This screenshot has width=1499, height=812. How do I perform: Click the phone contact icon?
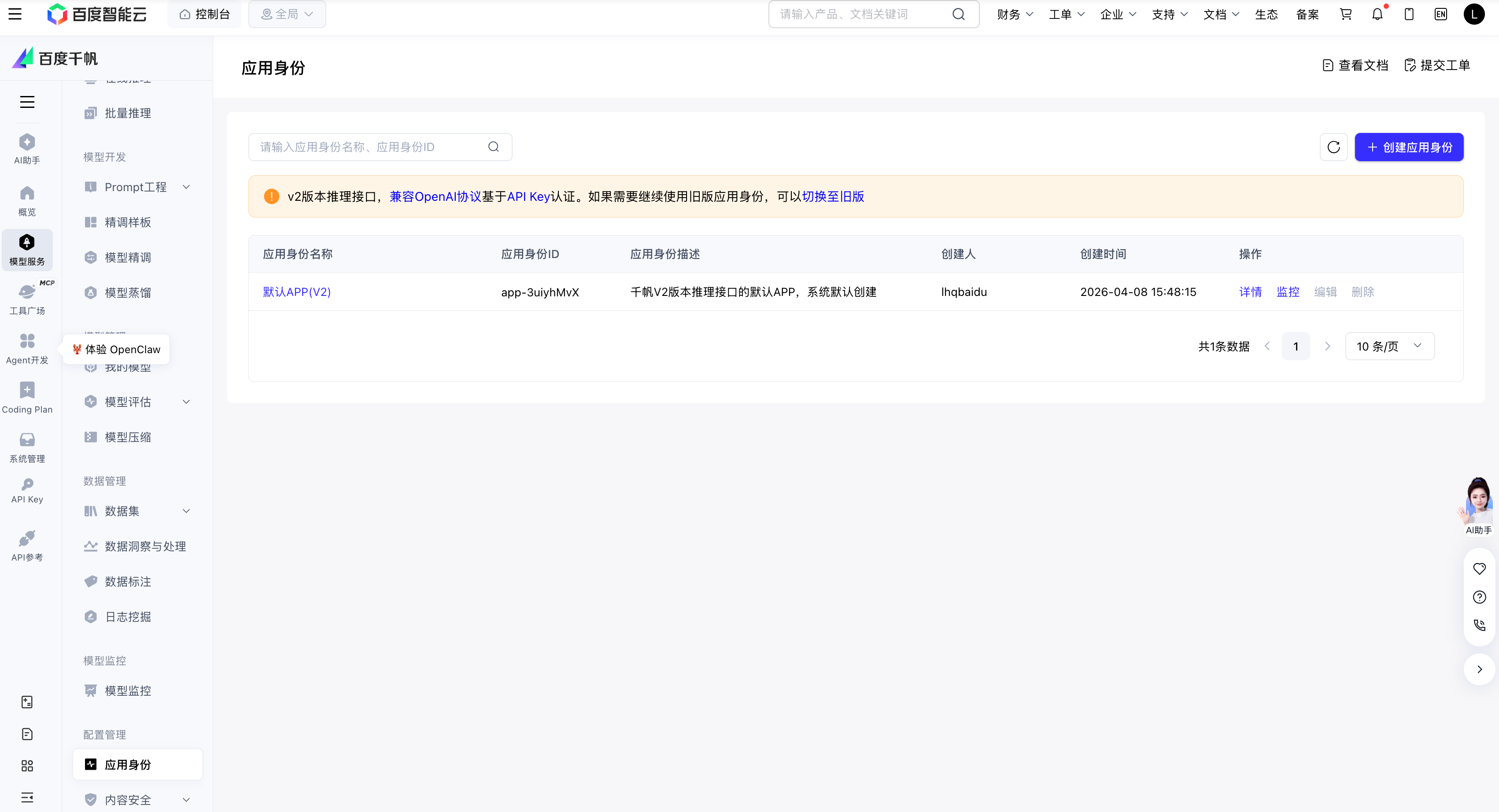click(1479, 625)
